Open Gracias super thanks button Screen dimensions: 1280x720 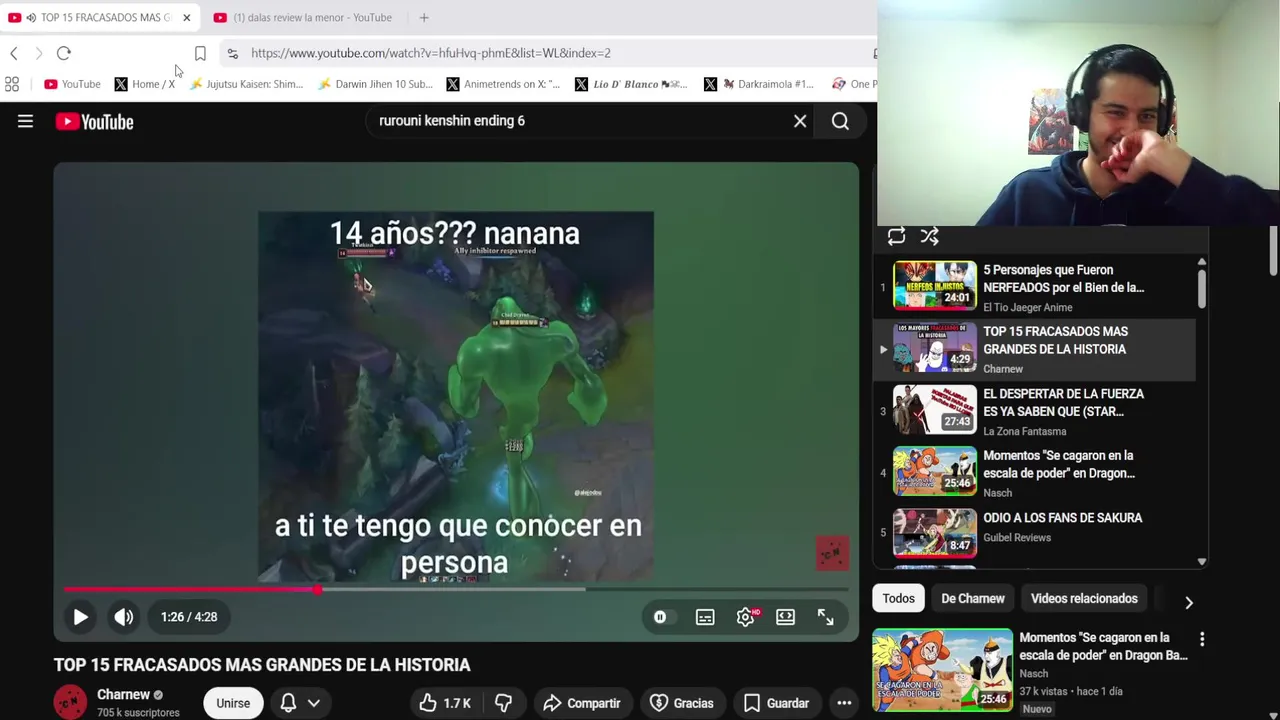tap(681, 703)
